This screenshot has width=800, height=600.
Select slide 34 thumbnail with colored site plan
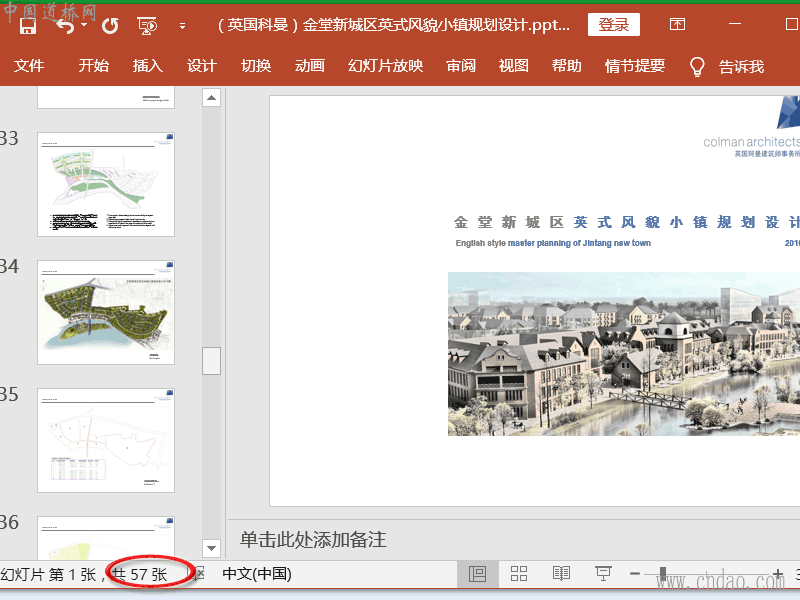(x=106, y=312)
